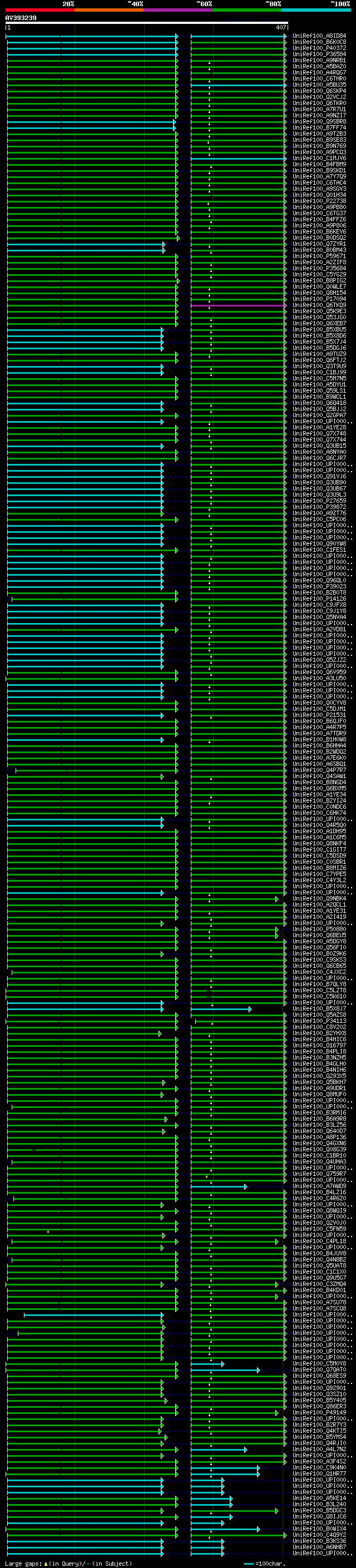Select hit label UniRef100_B1H0W8

(319, 740)
